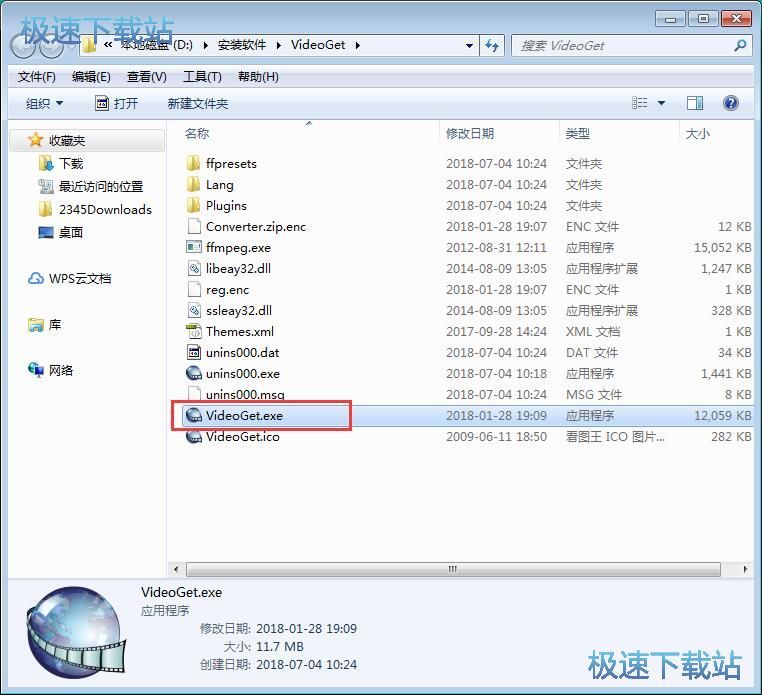
Task: Select the ffmpeg.exe file icon
Action: point(194,248)
